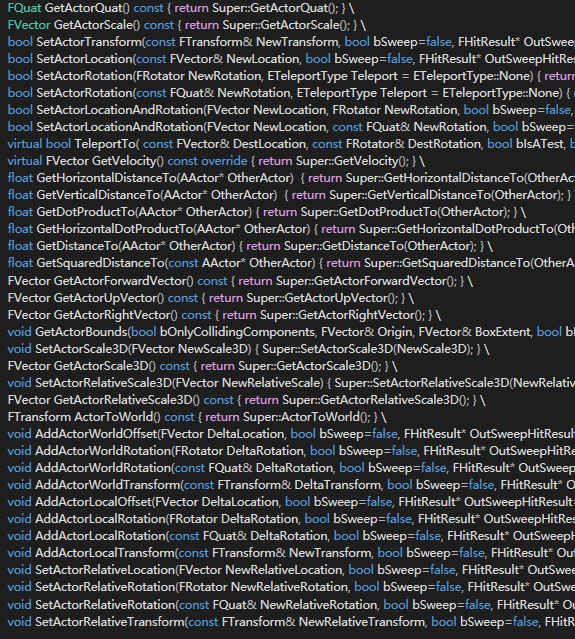Click bOnlyCollidingComponents parameter
The height and width of the screenshot is (639, 575).
click(x=237, y=332)
